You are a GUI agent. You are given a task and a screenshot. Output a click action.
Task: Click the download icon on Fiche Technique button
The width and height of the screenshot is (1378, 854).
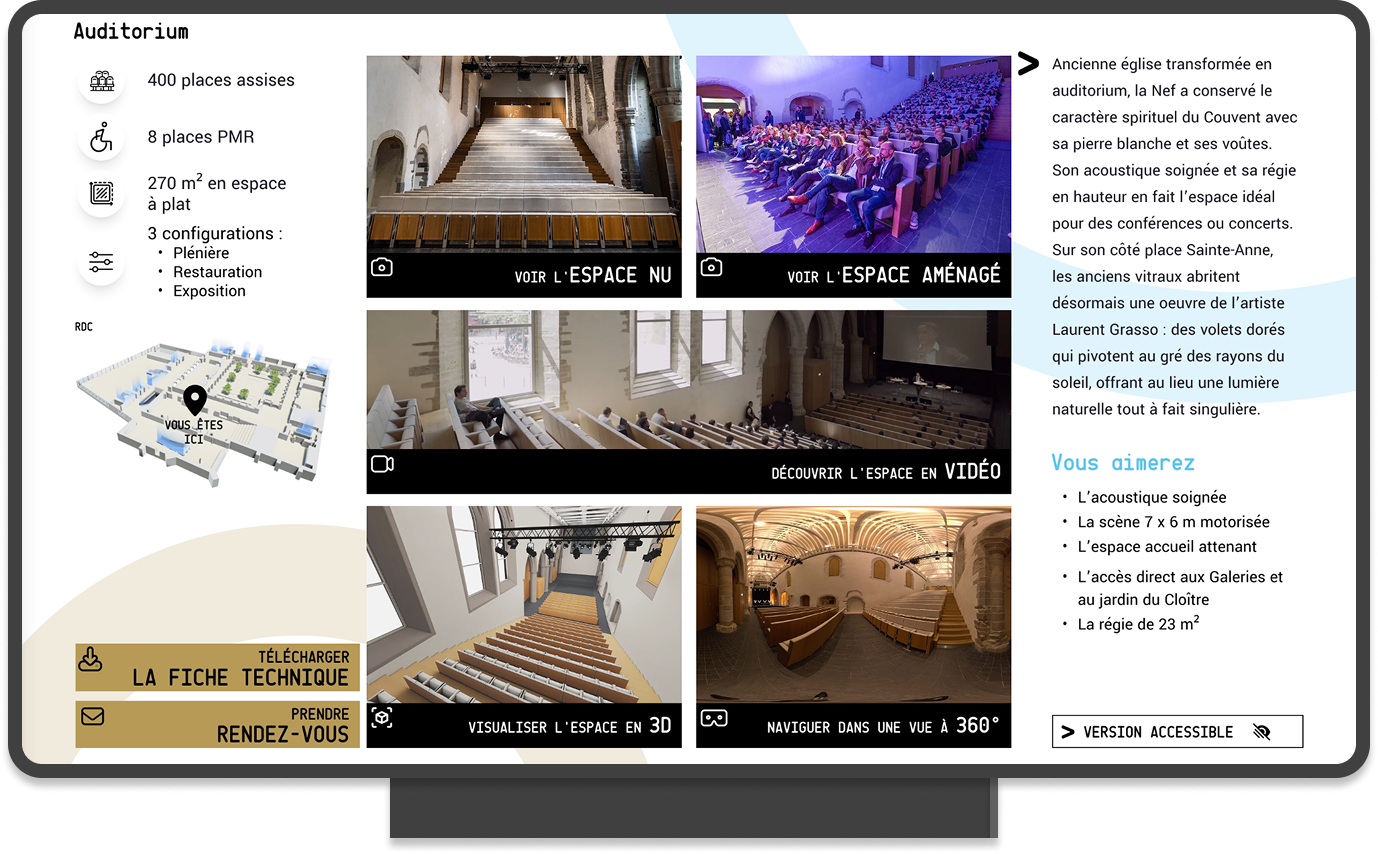click(x=91, y=660)
